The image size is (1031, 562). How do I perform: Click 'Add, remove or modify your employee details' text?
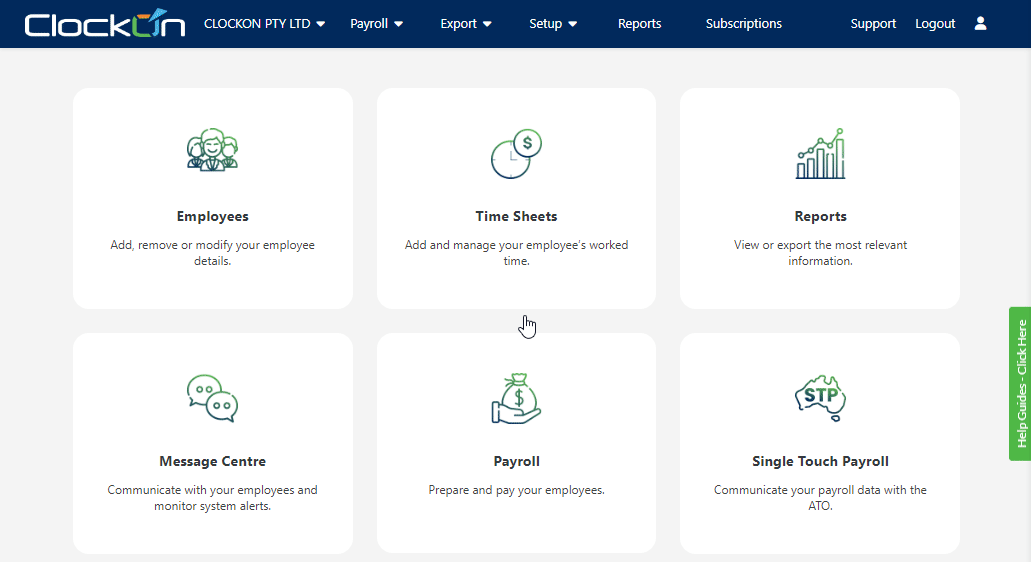[212, 253]
